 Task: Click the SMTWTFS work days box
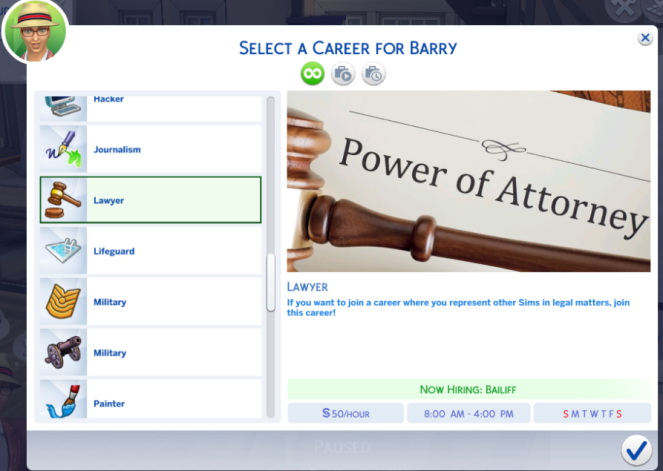pos(592,413)
